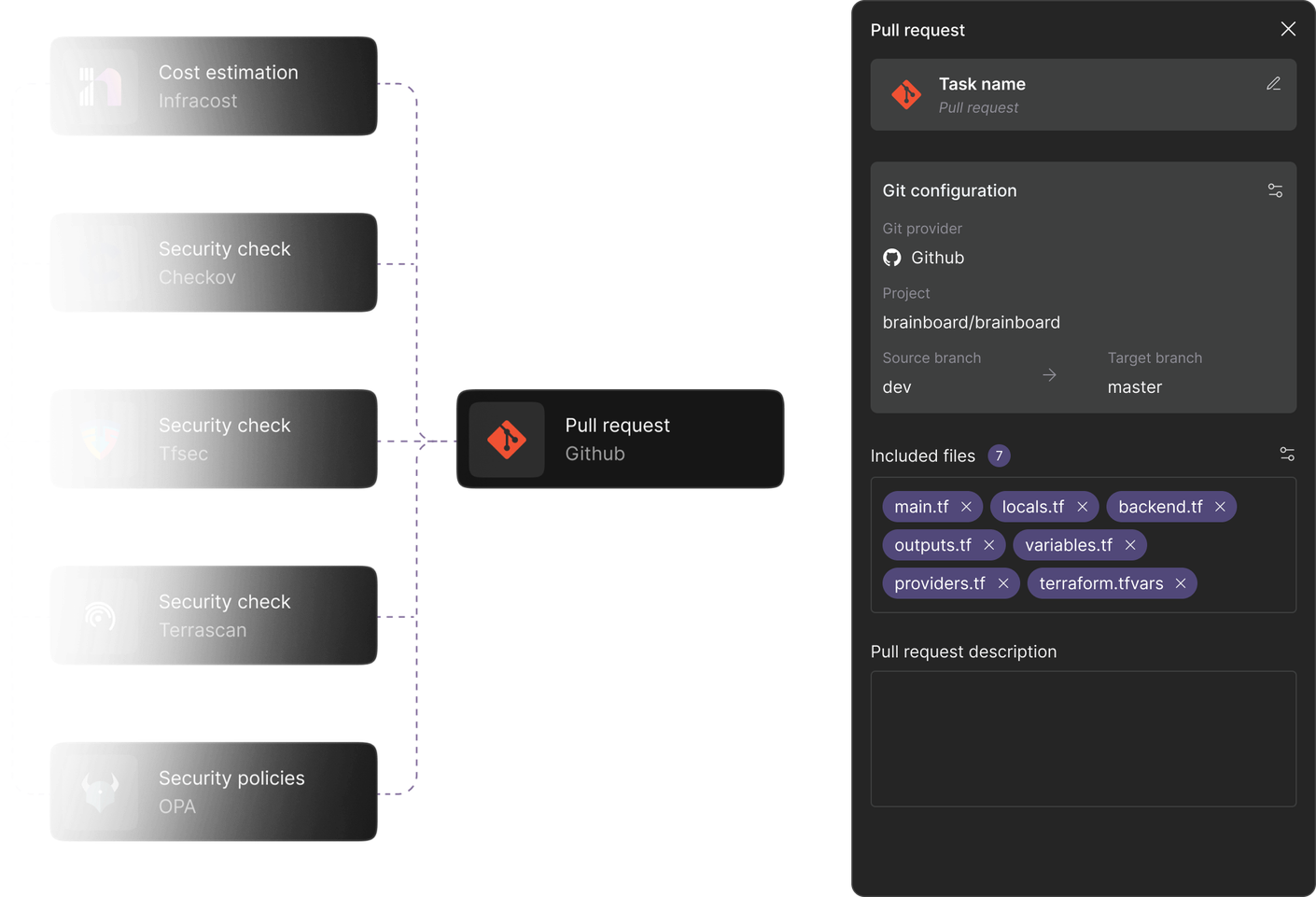The height and width of the screenshot is (897, 1316).
Task: Open the Task name edit pencil icon
Action: tap(1274, 83)
